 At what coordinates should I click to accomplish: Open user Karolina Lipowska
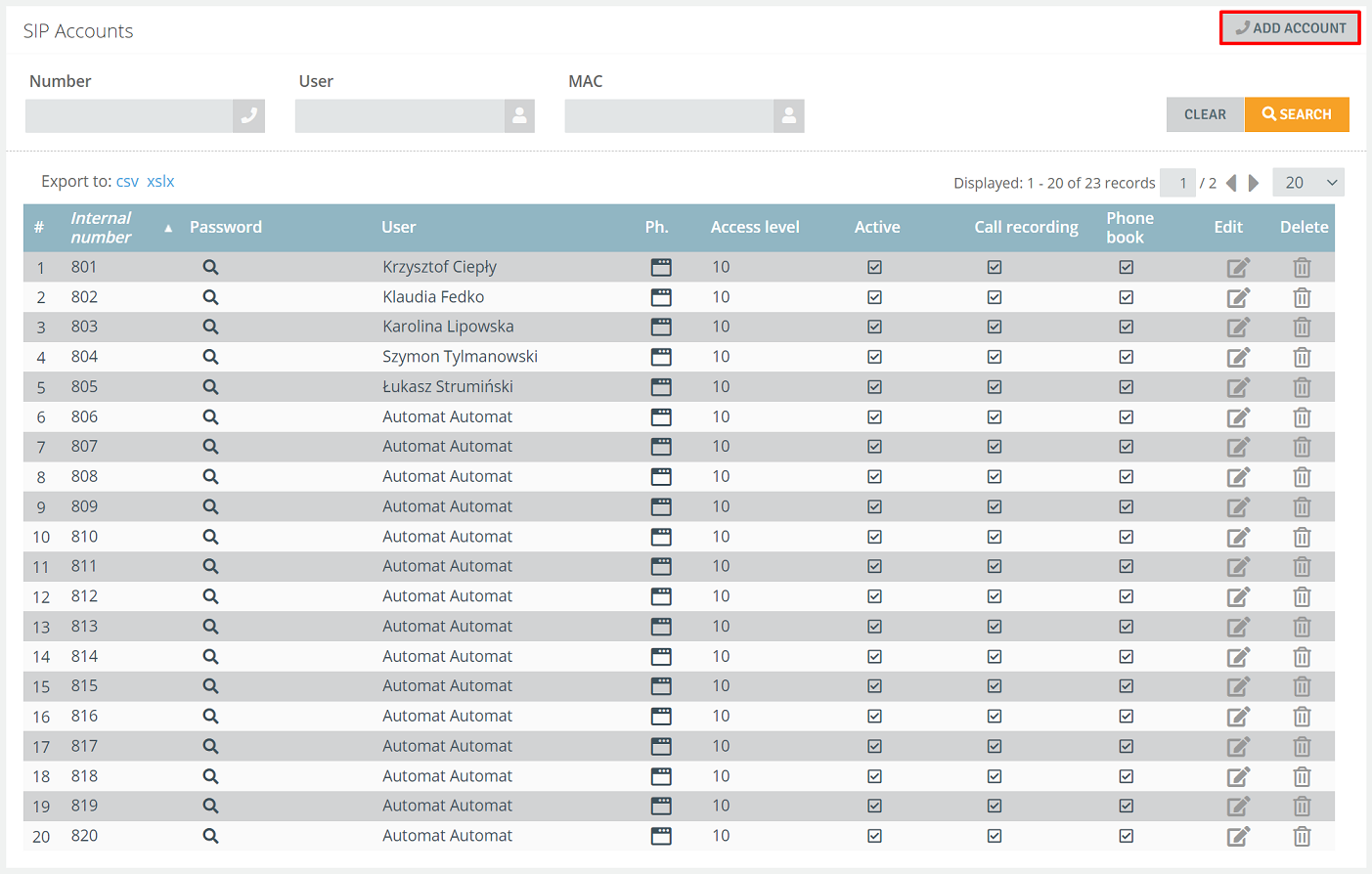[448, 327]
